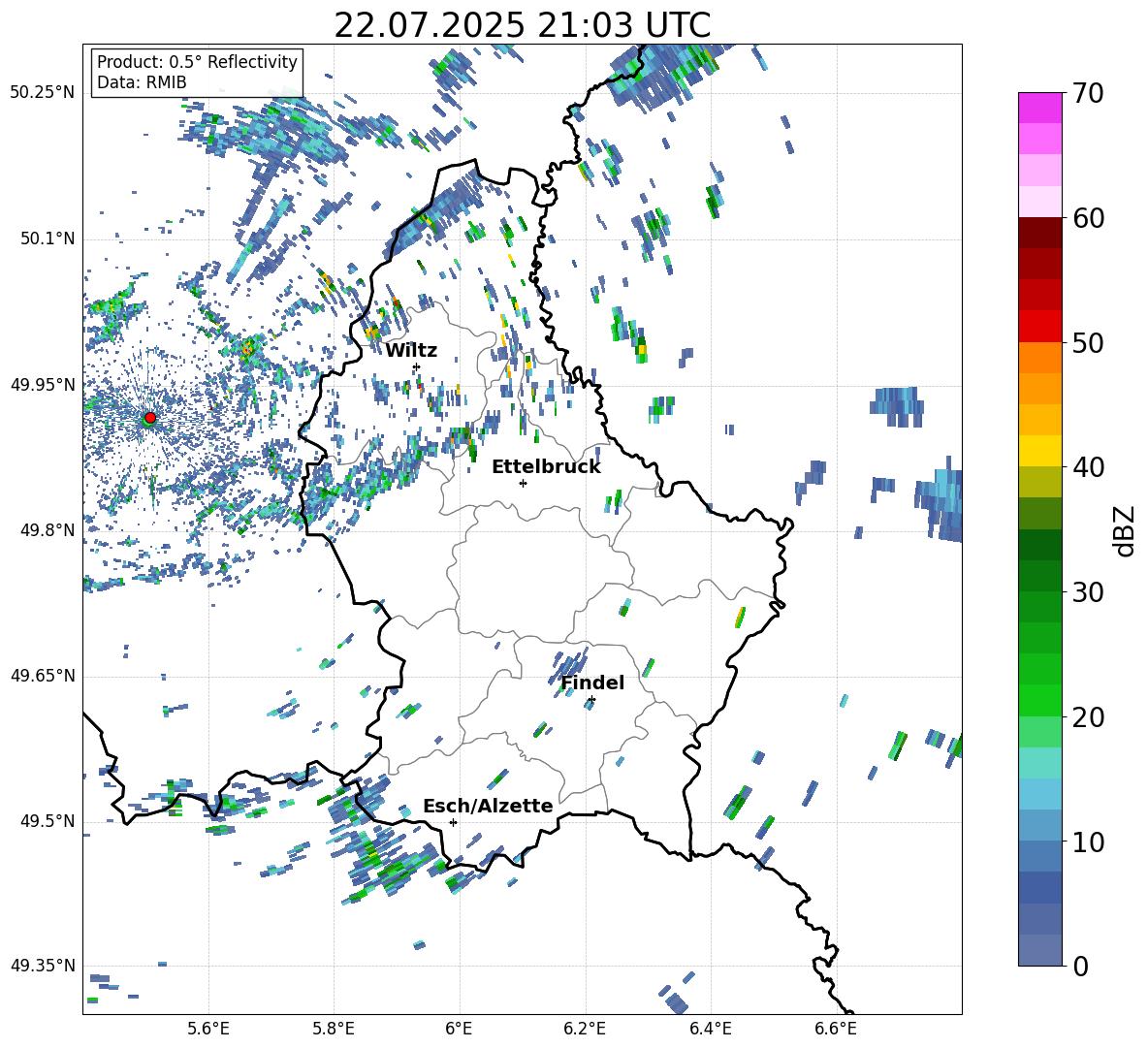Click the Findel station cross marker

591,700
